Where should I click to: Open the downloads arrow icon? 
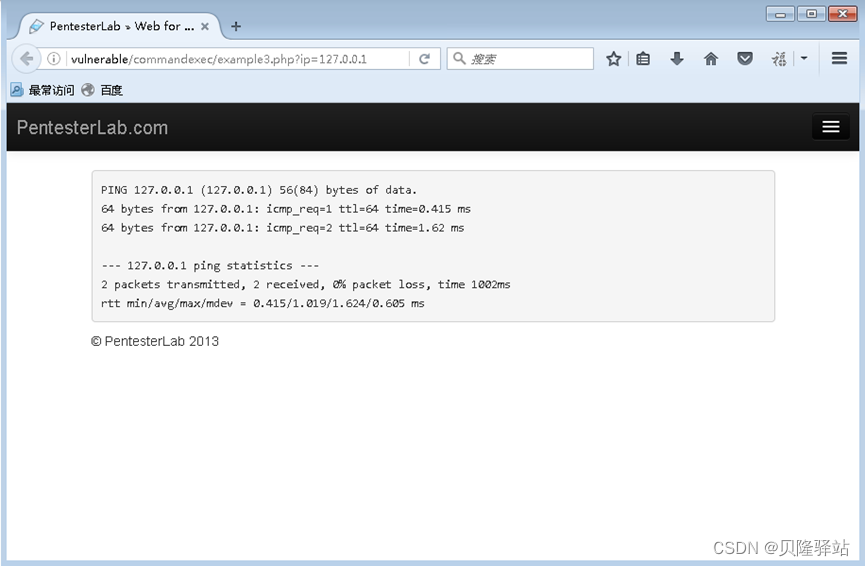click(x=677, y=58)
